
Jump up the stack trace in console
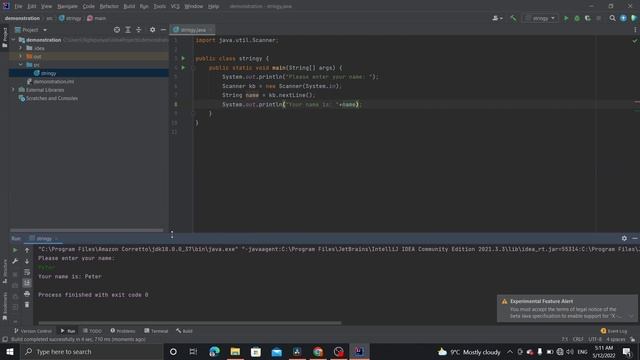coord(27,250)
